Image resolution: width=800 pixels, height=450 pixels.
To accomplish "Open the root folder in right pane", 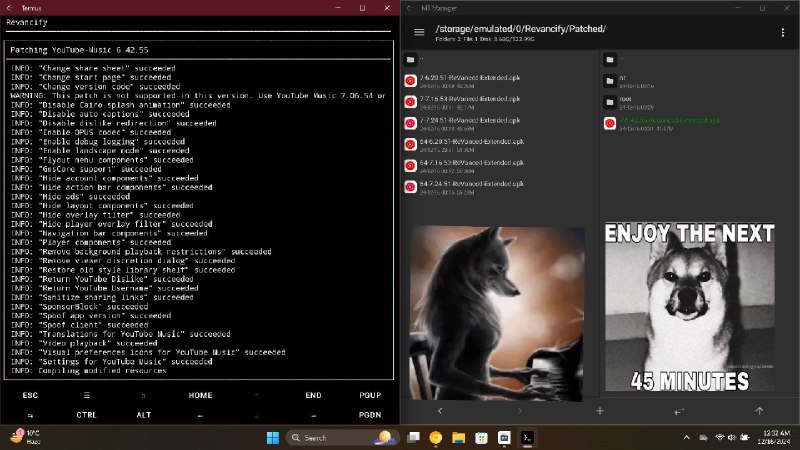I will click(x=699, y=103).
